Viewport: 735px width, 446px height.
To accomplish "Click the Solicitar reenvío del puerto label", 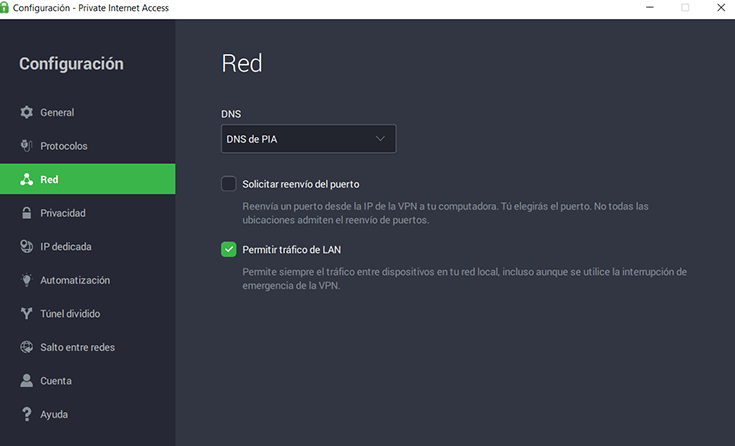I will click(300, 184).
